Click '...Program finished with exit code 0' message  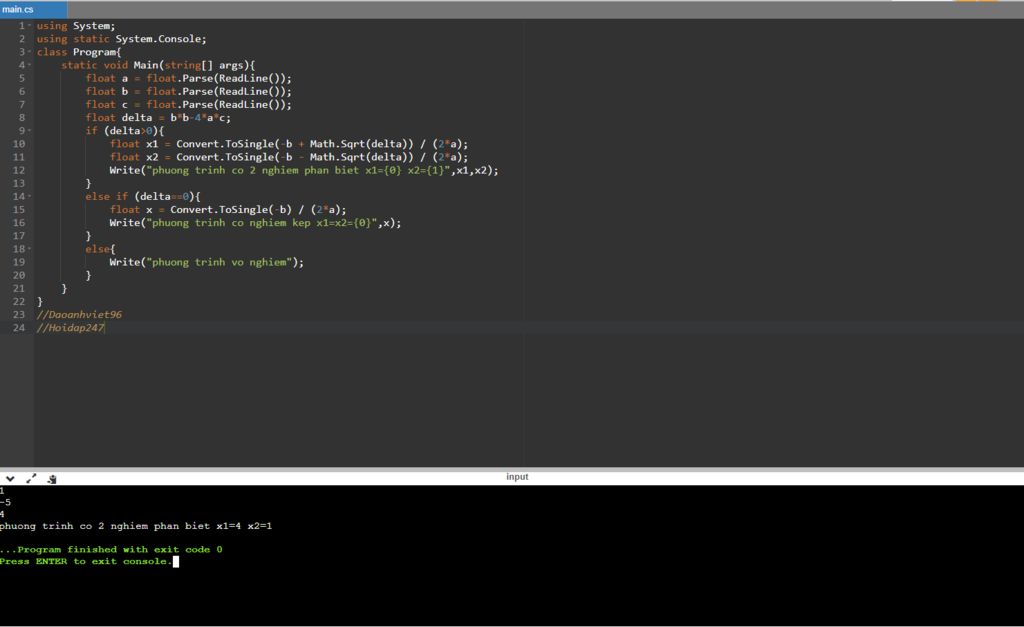[x=111, y=549]
